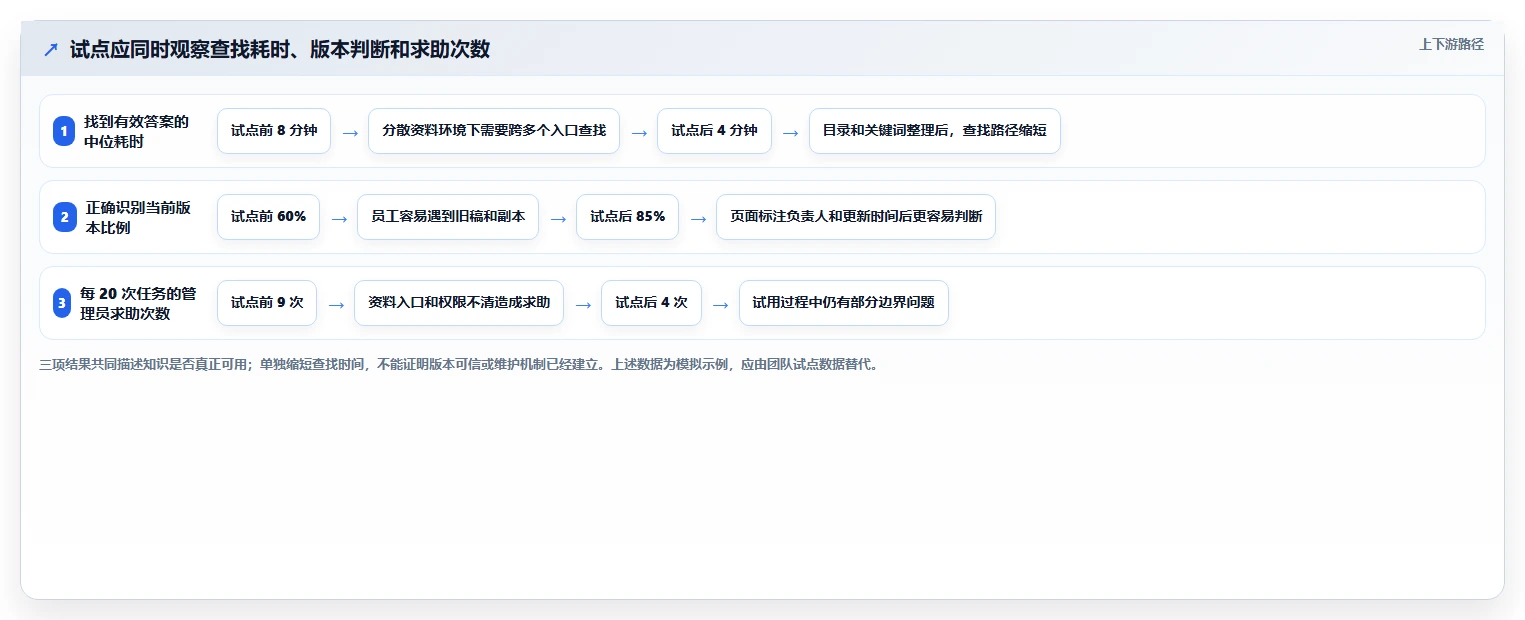Click the 试点前 60% box
The image size is (1525, 620).
click(268, 217)
